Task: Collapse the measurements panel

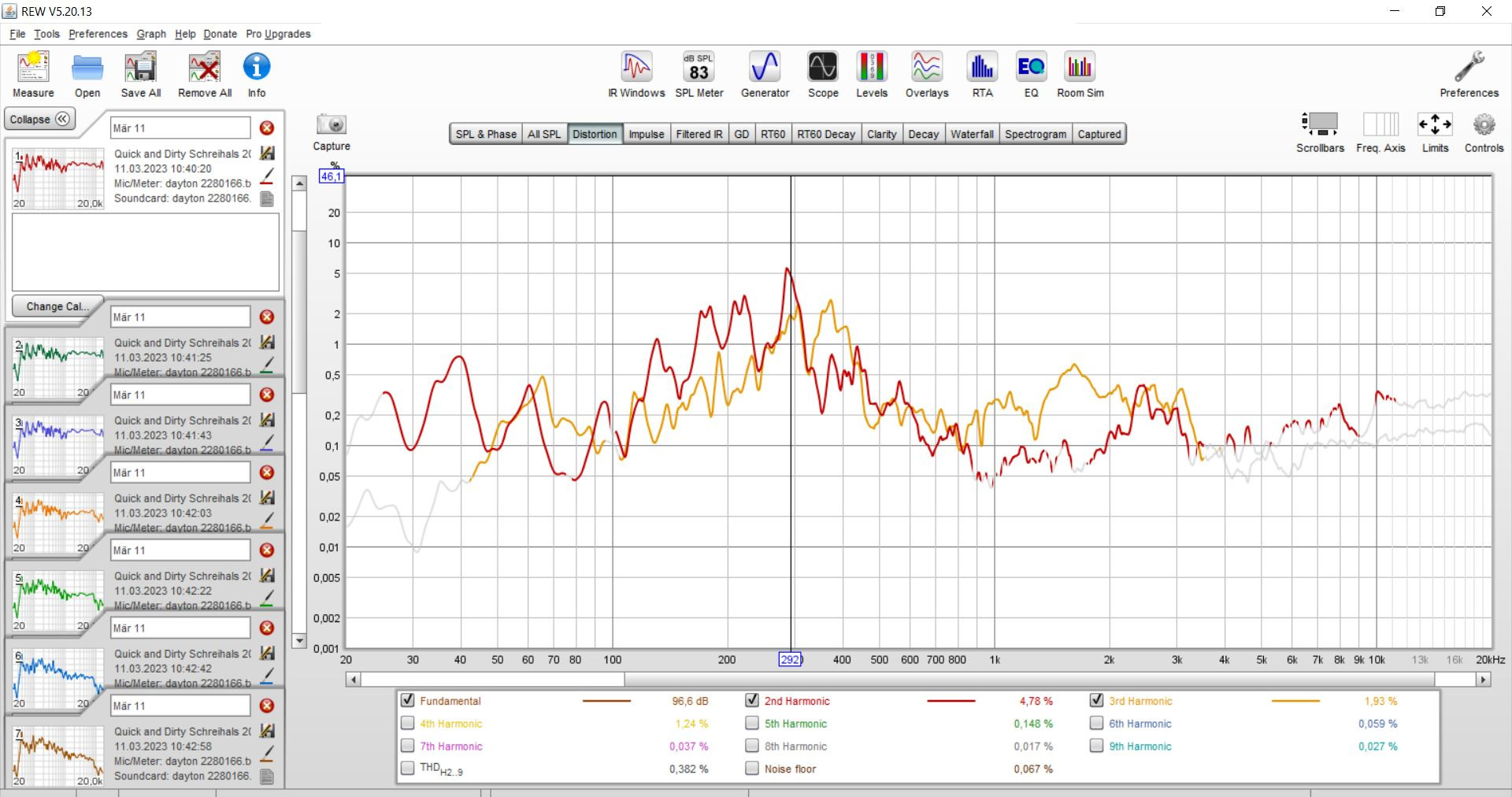Action: pyautogui.click(x=40, y=120)
